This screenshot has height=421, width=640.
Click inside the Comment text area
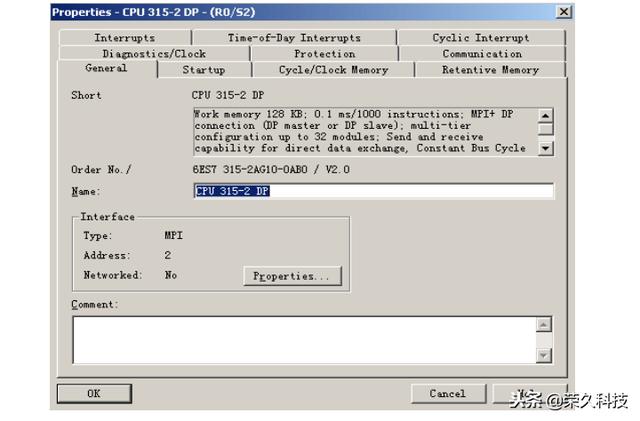click(304, 340)
